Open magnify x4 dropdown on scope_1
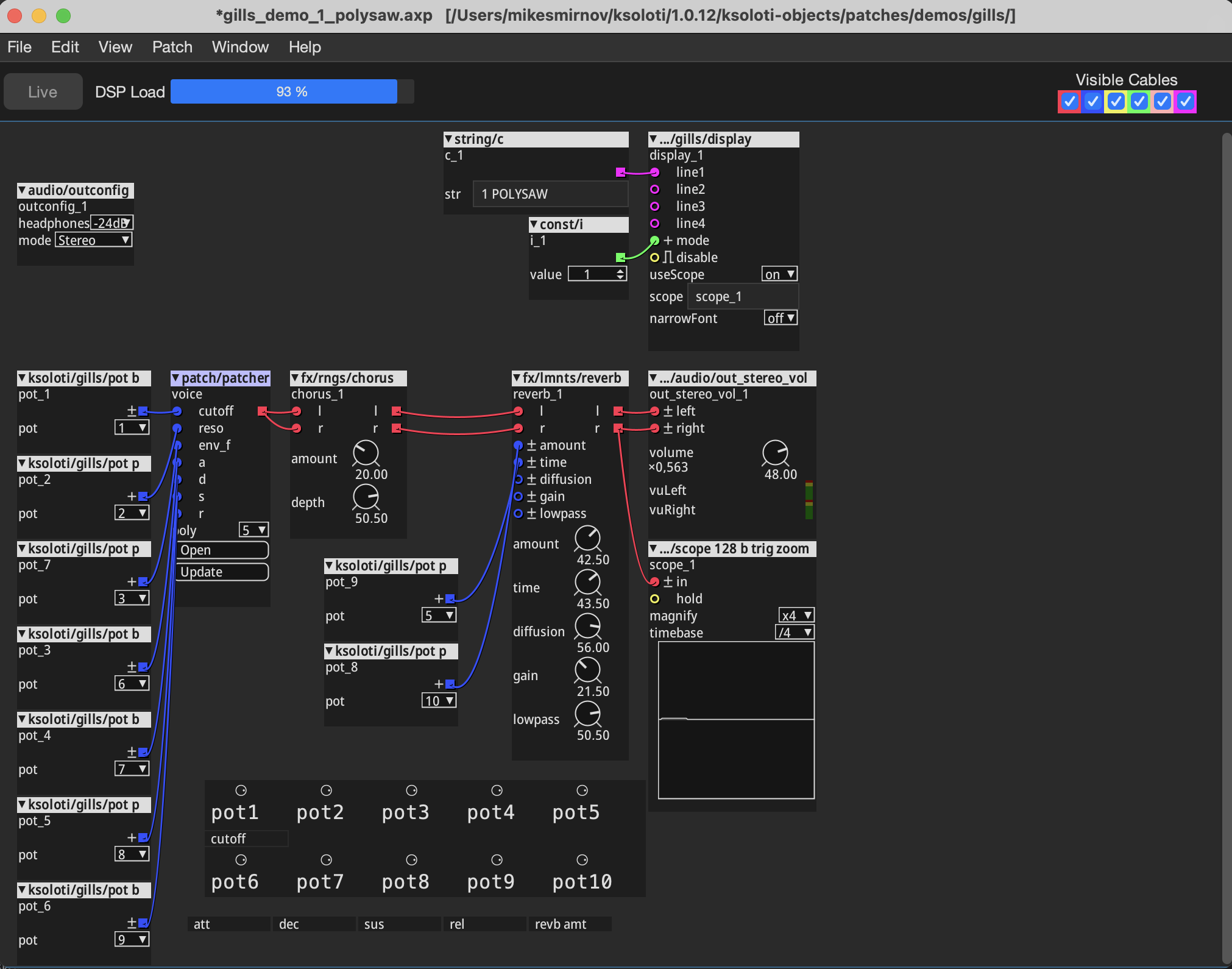Screen dimensions: 1232x969 pos(796,616)
